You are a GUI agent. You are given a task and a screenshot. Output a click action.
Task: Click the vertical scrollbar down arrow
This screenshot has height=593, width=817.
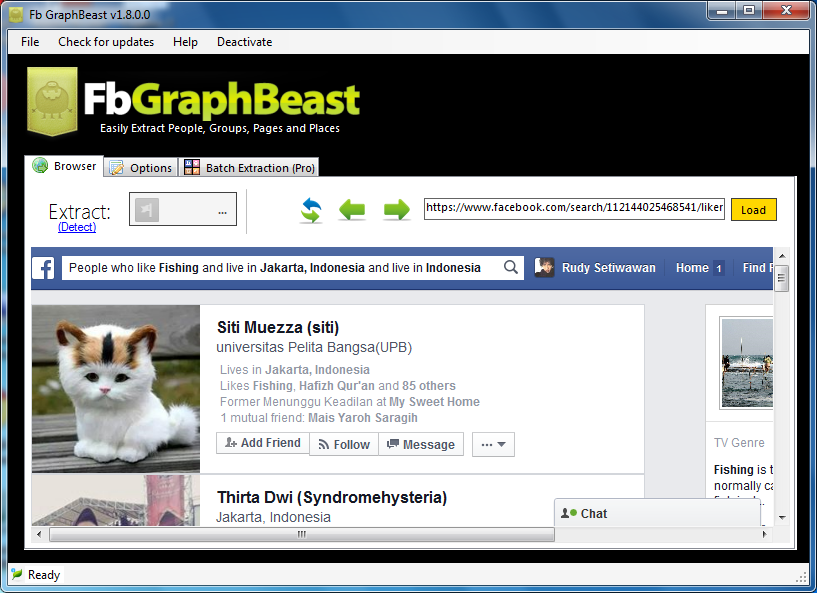tap(782, 517)
